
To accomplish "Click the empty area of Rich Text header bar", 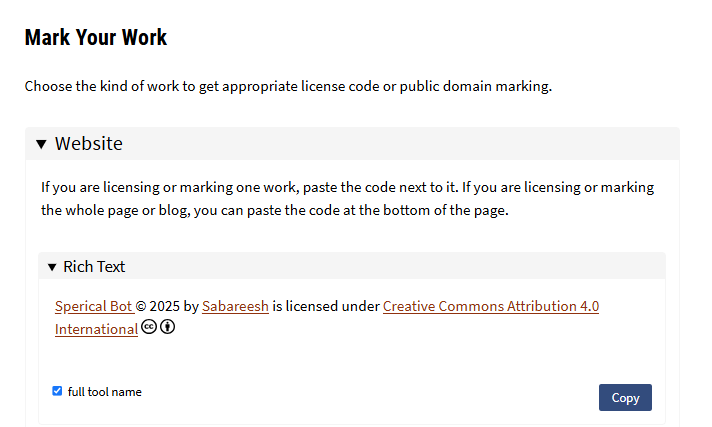I will click(395, 266).
